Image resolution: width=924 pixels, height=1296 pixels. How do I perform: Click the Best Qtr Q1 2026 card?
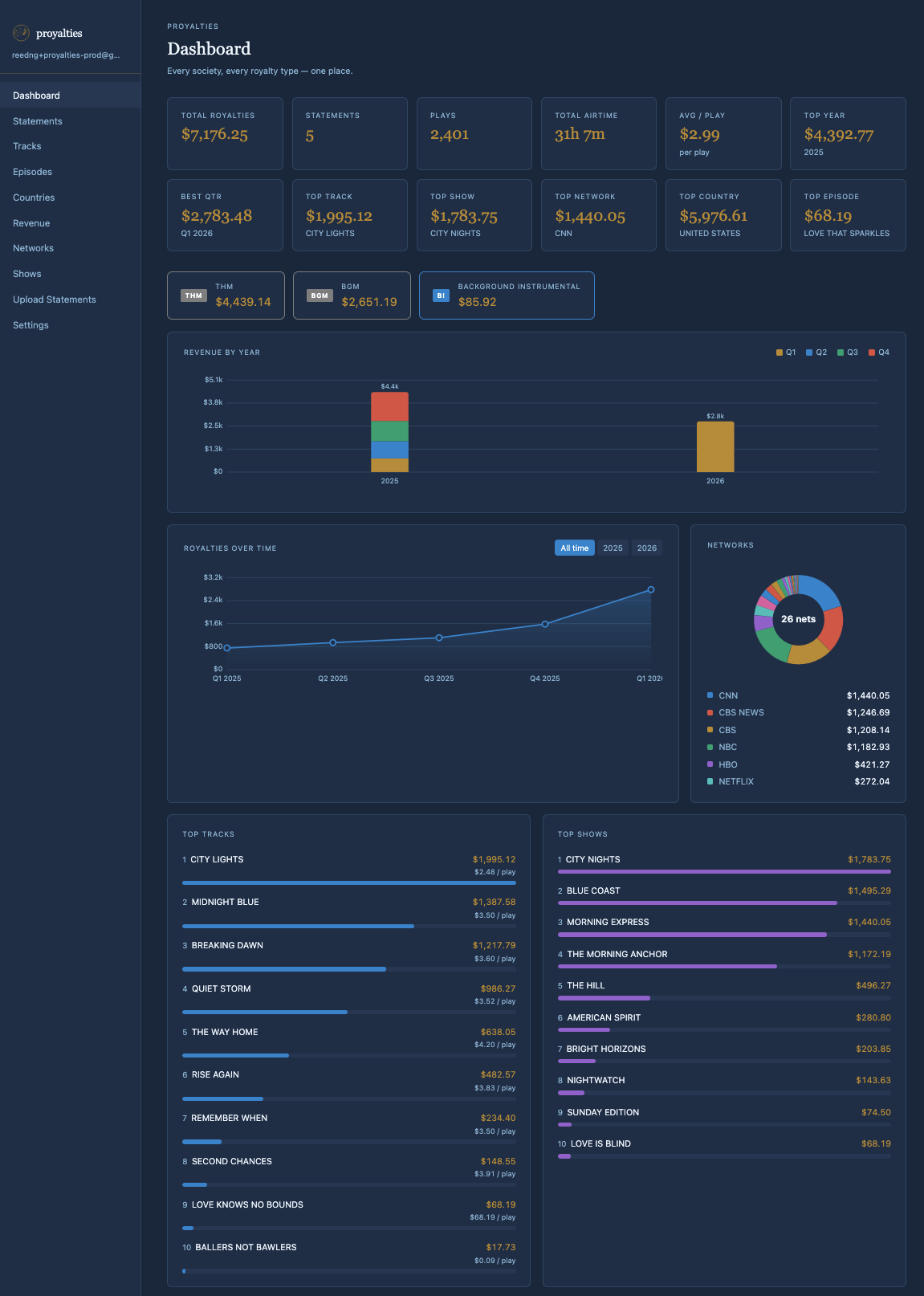(x=225, y=215)
